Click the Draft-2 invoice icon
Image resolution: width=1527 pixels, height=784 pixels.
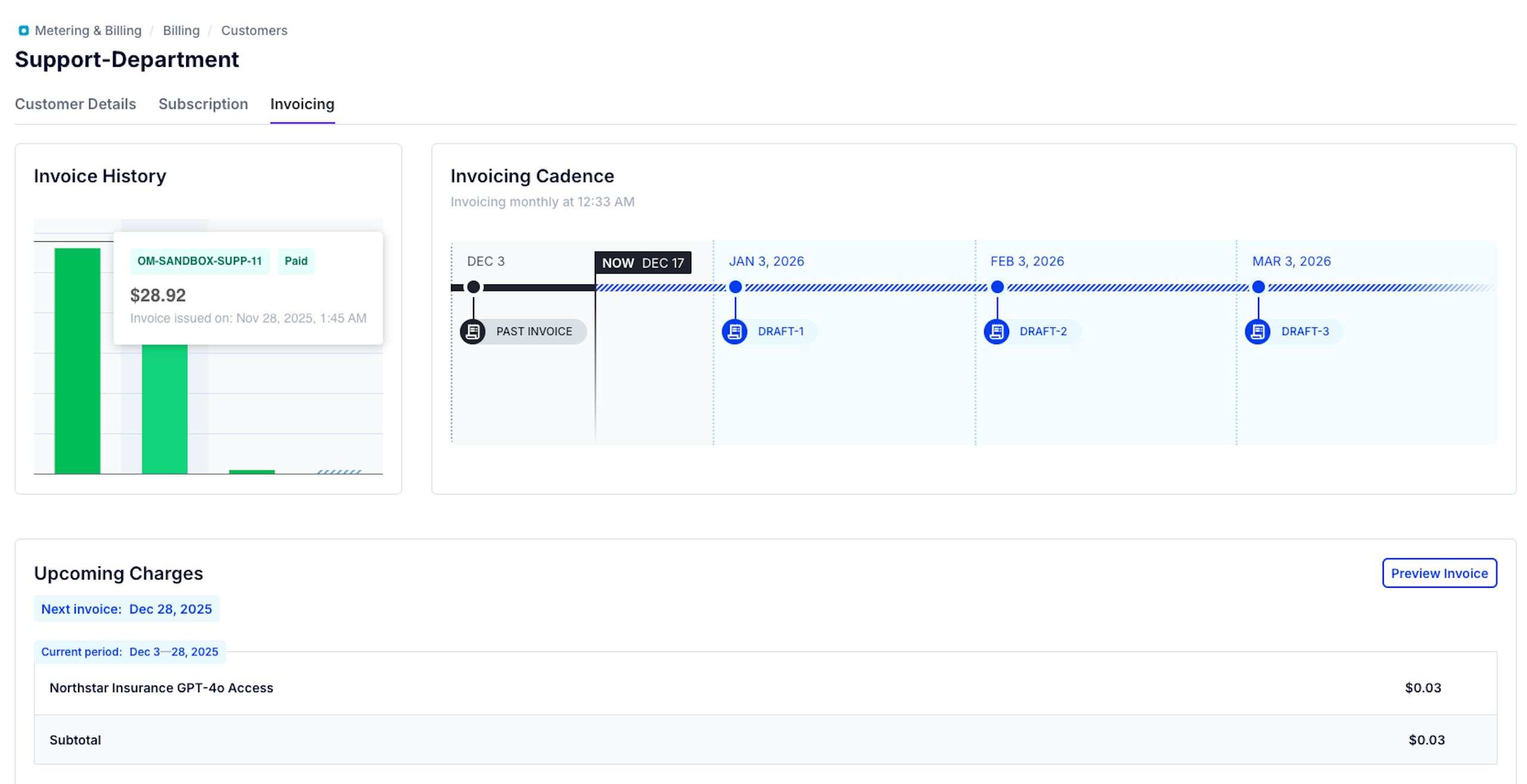(996, 331)
